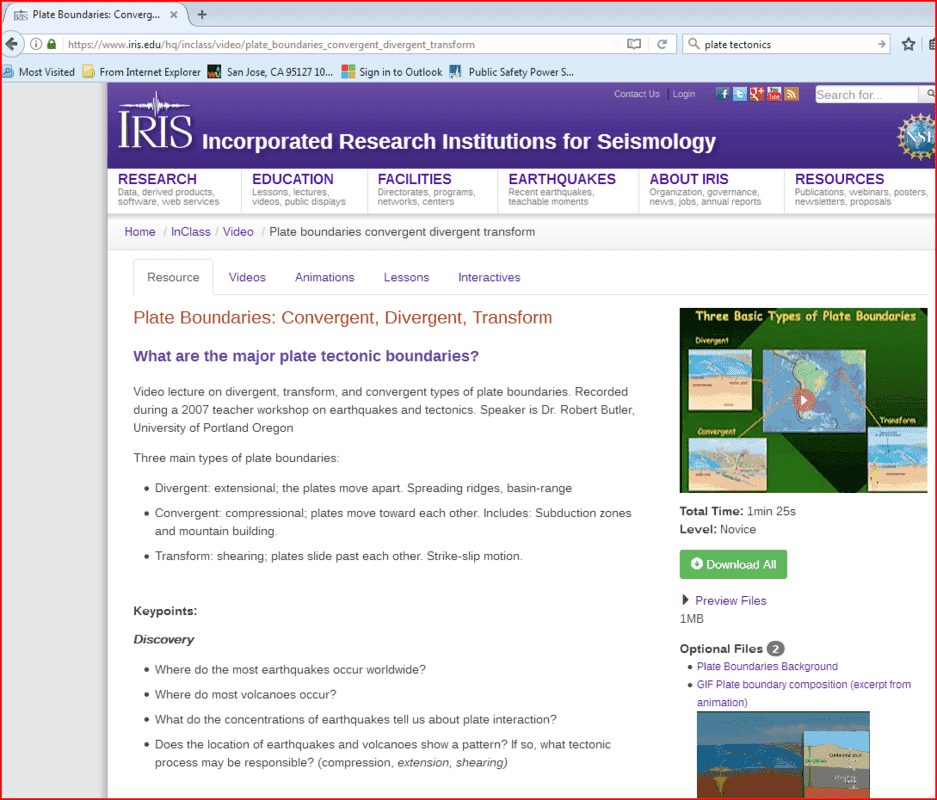Click the Discovery subheading
937x800 pixels.
pyautogui.click(x=164, y=639)
